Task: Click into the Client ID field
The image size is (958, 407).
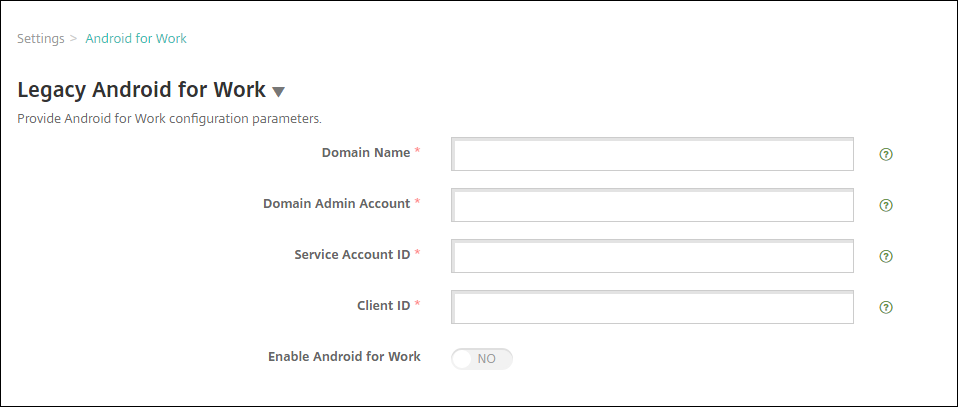Action: coord(653,307)
